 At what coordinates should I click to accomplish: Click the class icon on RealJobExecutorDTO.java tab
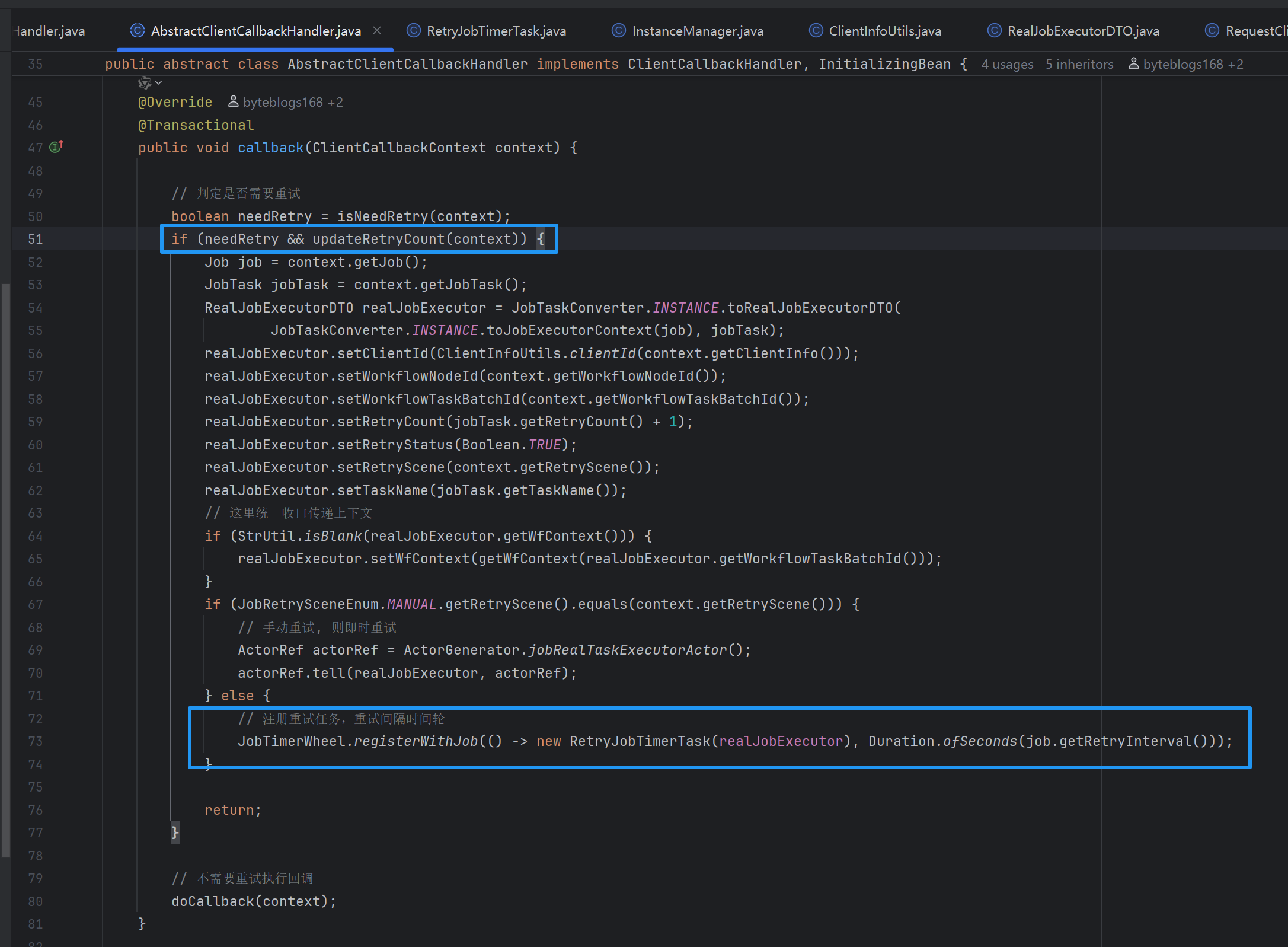coord(994,31)
